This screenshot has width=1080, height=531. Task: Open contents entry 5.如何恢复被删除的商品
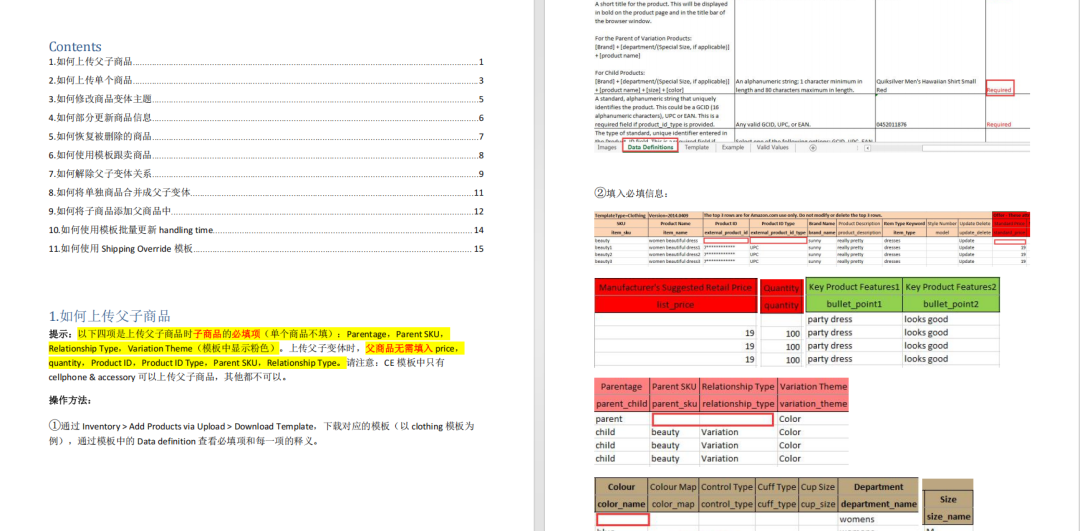click(267, 136)
